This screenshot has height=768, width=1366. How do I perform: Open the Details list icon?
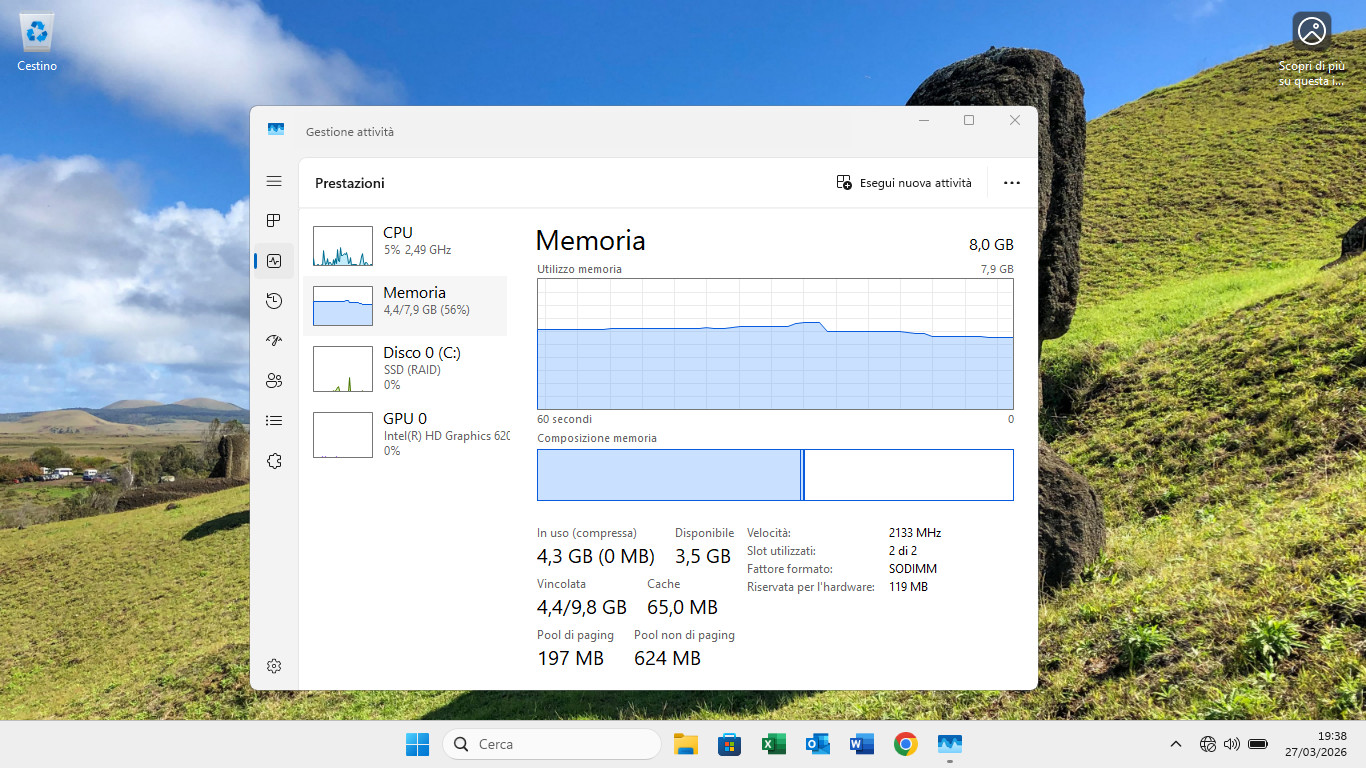point(274,421)
